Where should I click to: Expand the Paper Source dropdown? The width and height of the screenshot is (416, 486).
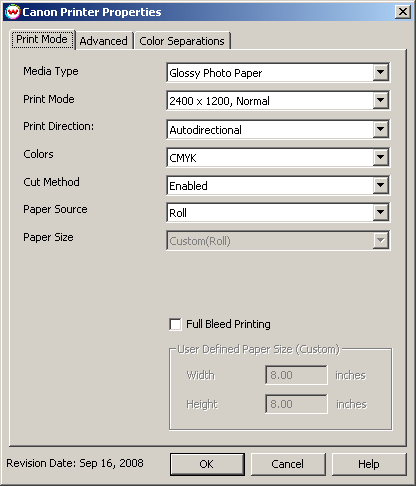tap(278, 212)
